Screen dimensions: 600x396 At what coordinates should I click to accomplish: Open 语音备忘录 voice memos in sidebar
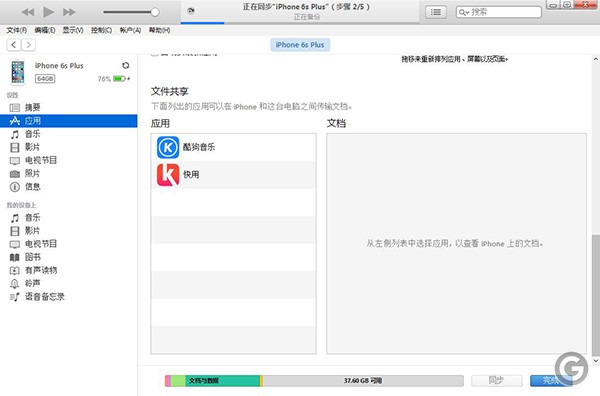click(68, 297)
